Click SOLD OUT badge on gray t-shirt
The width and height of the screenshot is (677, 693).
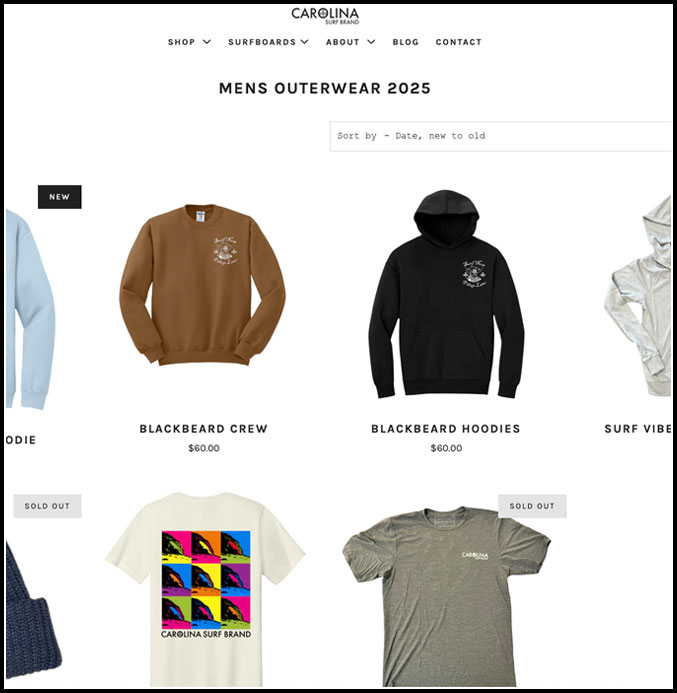pos(532,506)
